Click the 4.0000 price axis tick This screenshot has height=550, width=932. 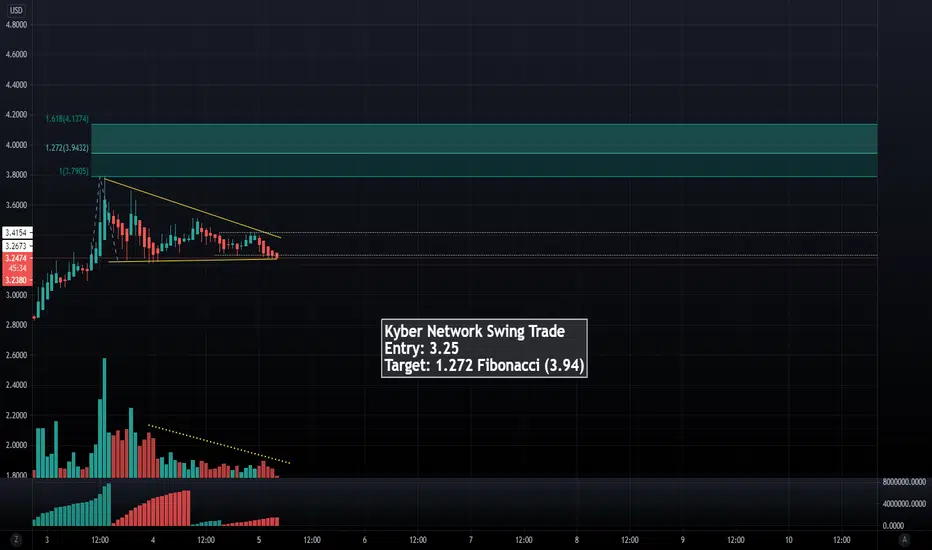click(x=17, y=145)
